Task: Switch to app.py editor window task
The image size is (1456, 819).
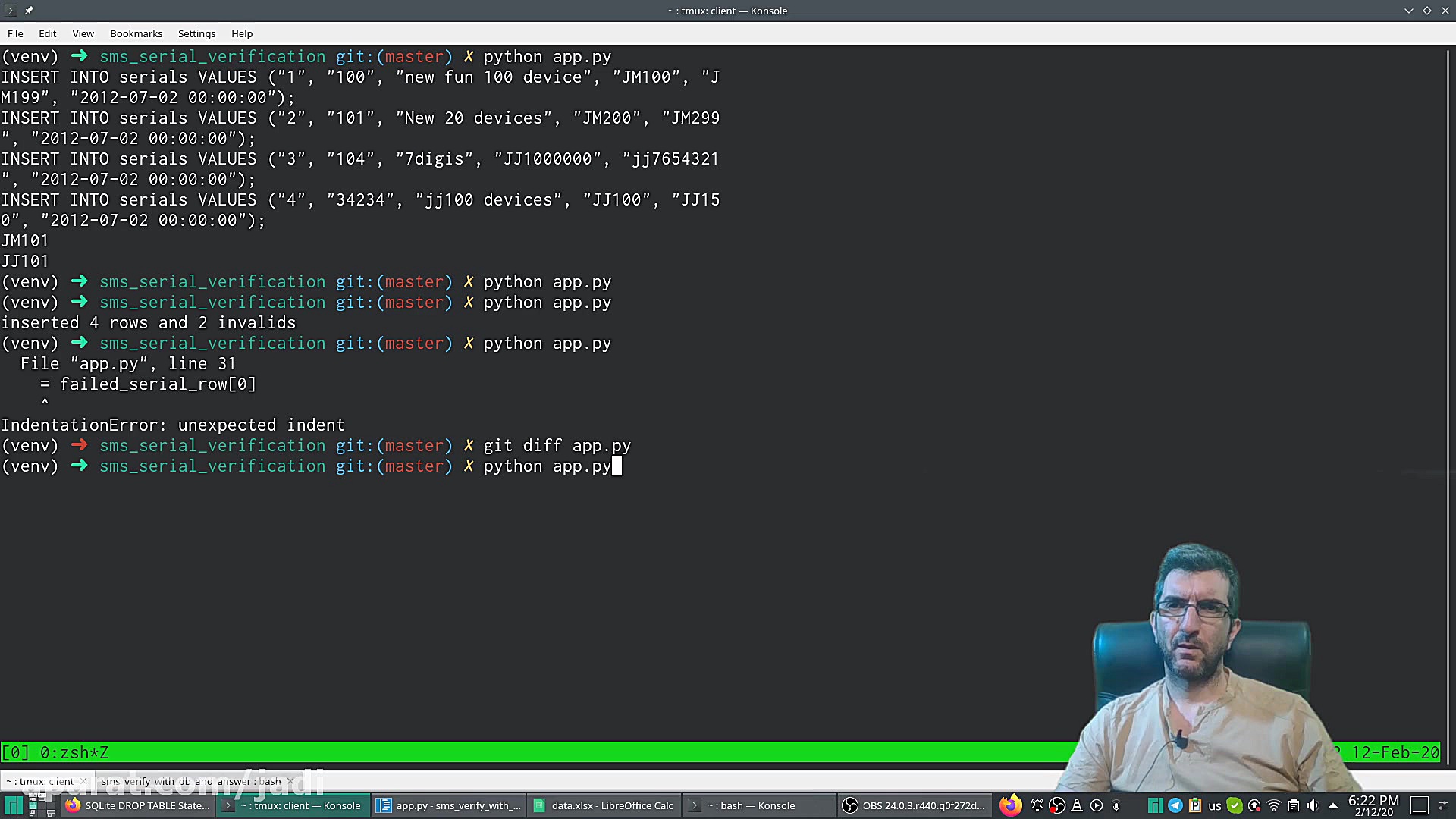Action: coord(449,805)
